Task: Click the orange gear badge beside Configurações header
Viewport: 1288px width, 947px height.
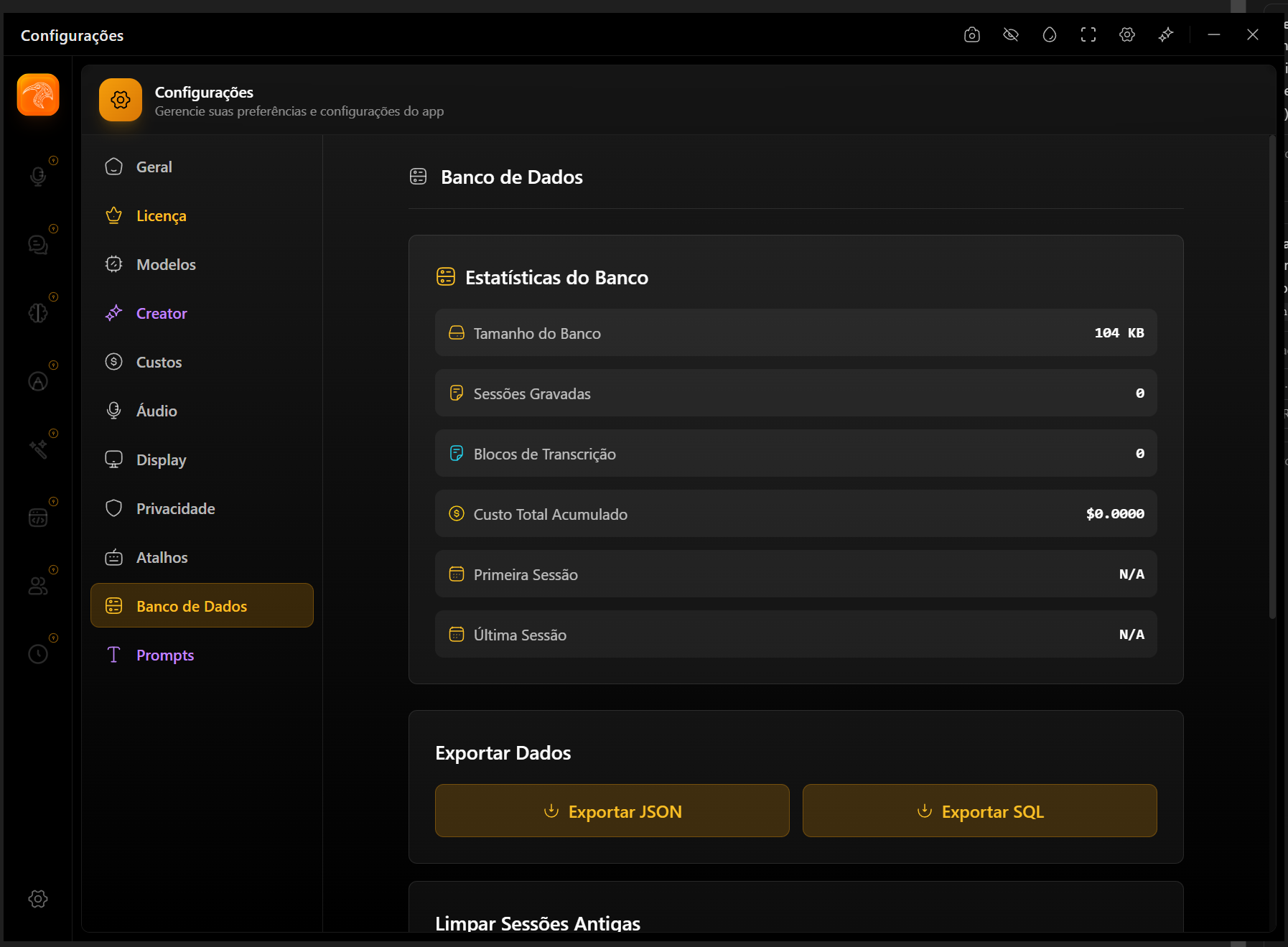Action: coord(121,100)
